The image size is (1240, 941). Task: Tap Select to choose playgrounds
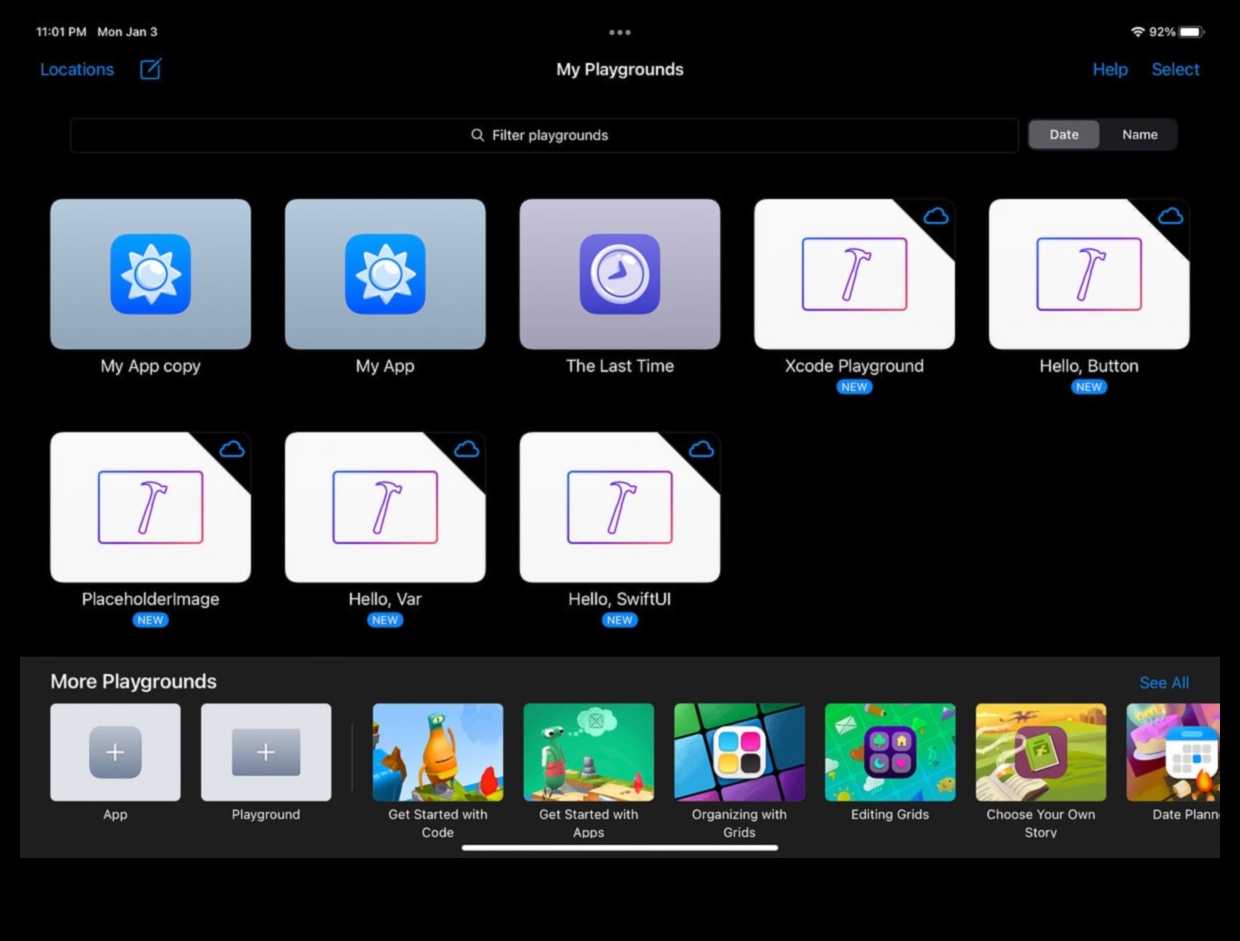[1175, 69]
